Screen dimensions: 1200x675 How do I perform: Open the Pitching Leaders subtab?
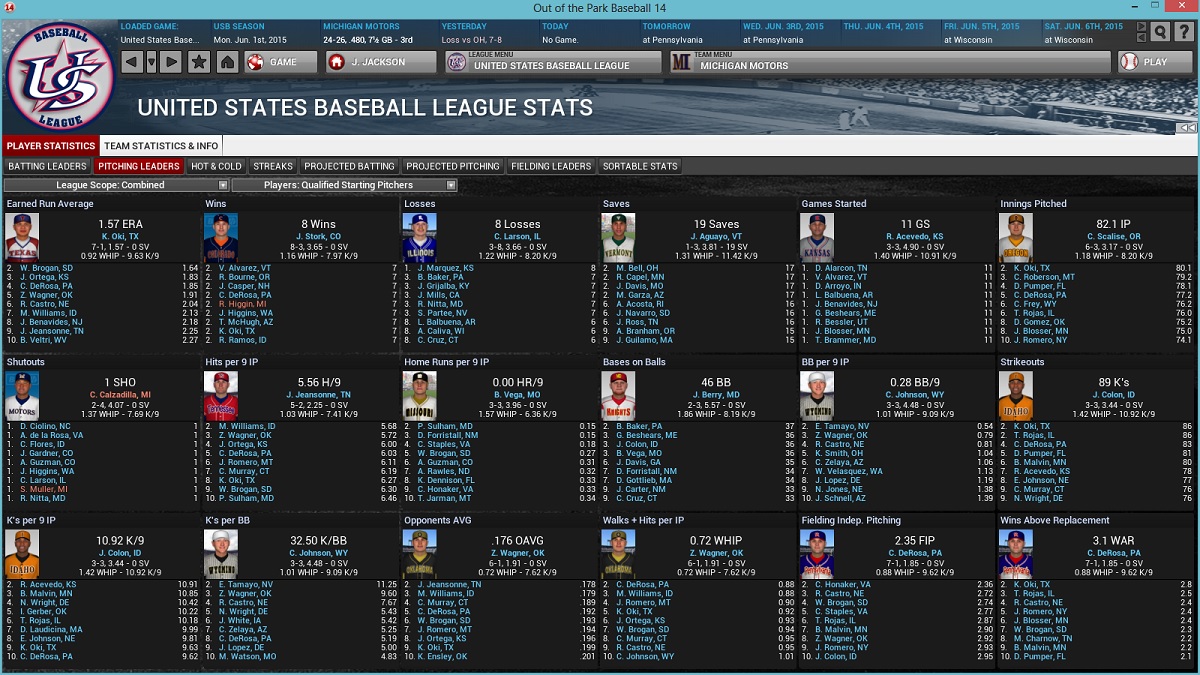139,166
